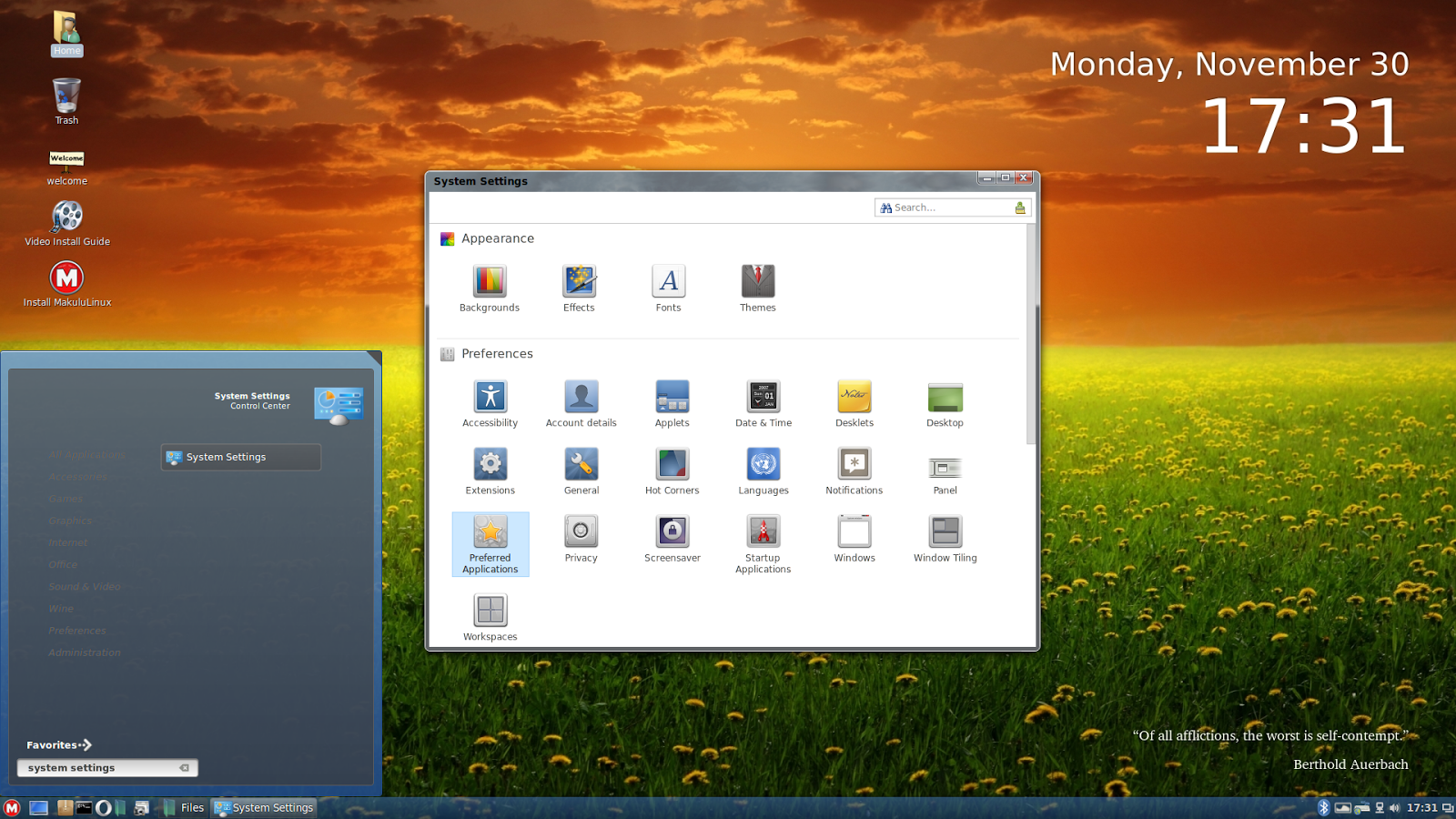Image resolution: width=1456 pixels, height=819 pixels.
Task: Click the volume tray icon
Action: tap(1394, 808)
